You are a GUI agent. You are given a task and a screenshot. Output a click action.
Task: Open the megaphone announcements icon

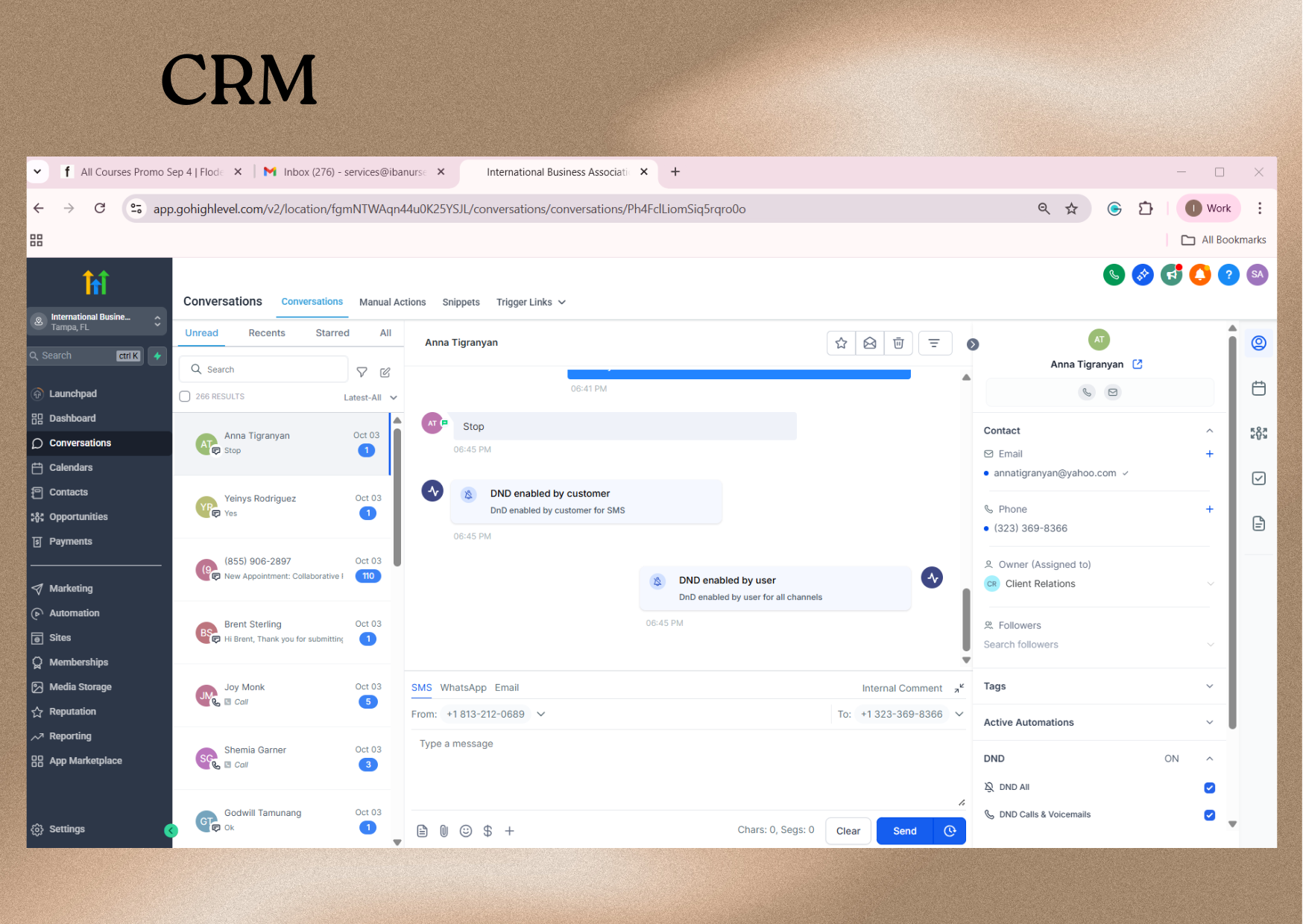pos(1172,275)
